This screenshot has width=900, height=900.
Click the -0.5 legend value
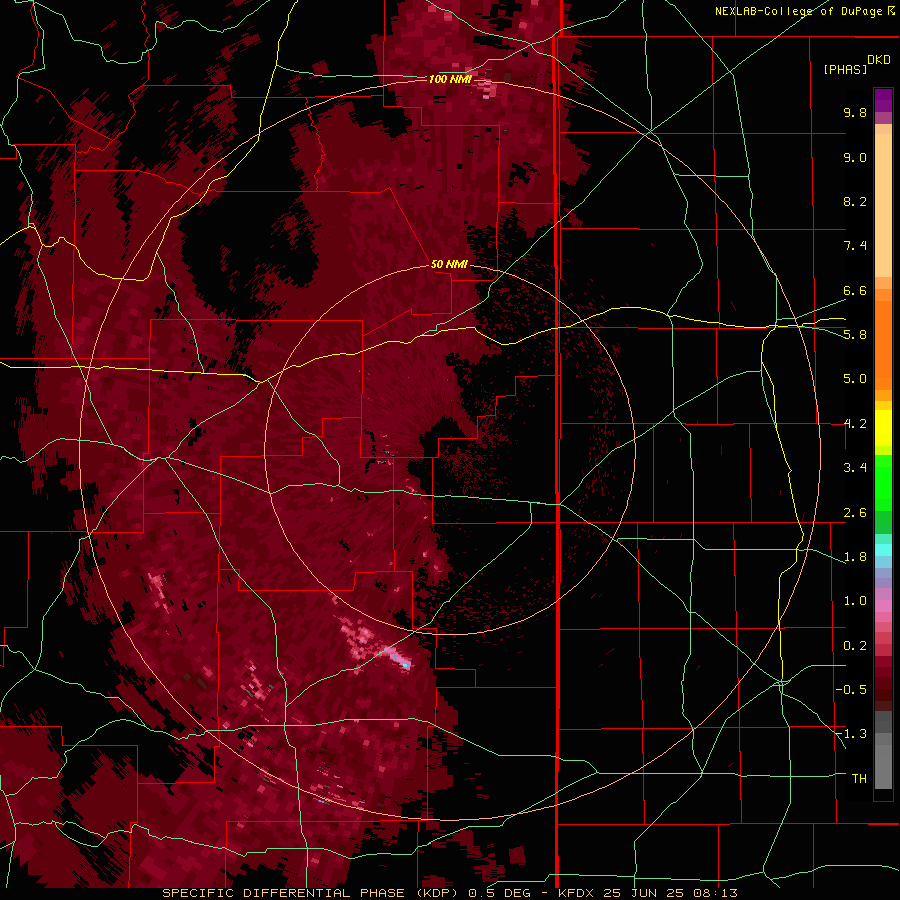pos(851,690)
